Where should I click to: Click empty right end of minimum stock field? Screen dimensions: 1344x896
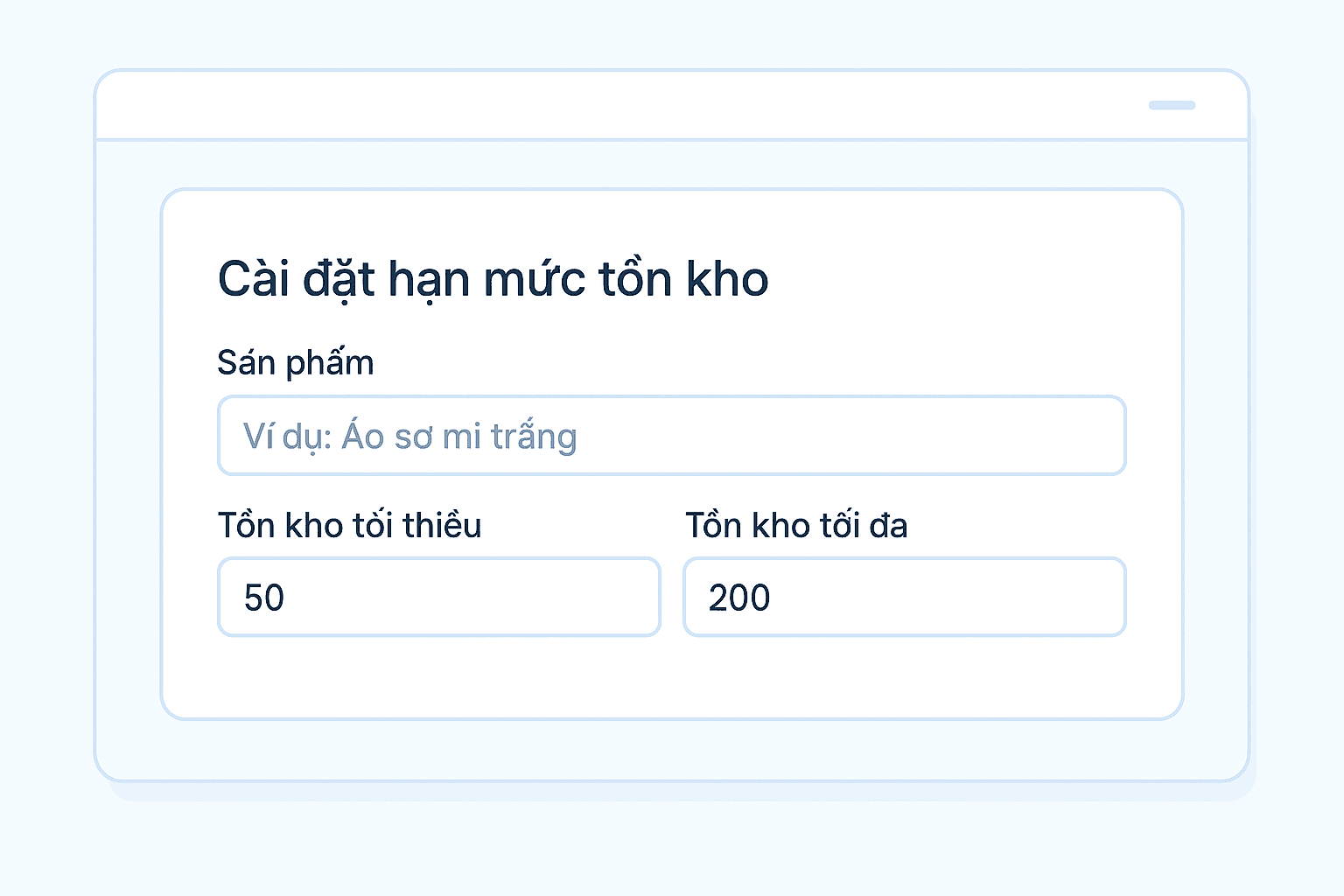[x=595, y=598]
